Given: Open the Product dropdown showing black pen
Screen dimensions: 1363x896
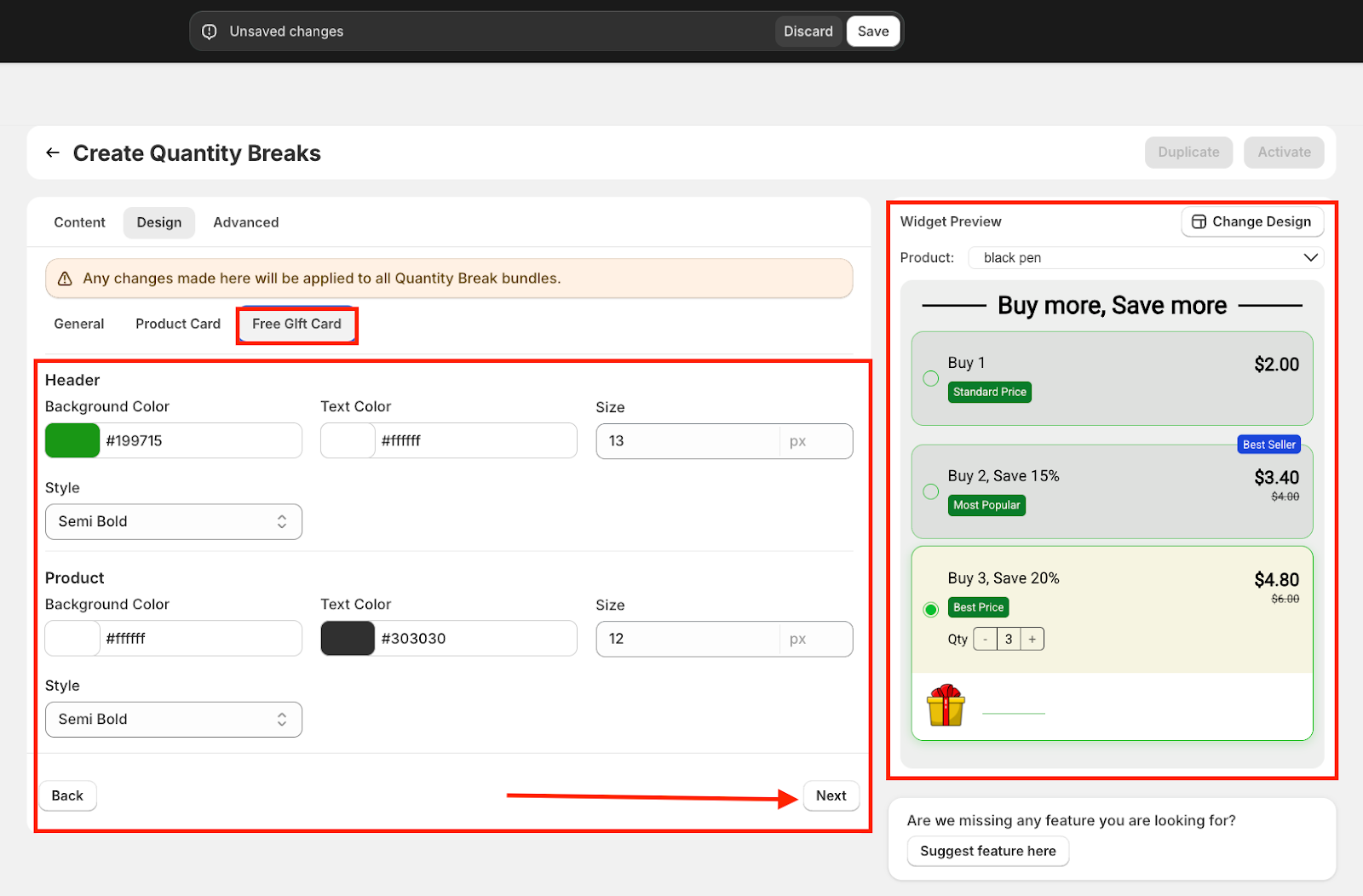Looking at the screenshot, I should point(1146,258).
